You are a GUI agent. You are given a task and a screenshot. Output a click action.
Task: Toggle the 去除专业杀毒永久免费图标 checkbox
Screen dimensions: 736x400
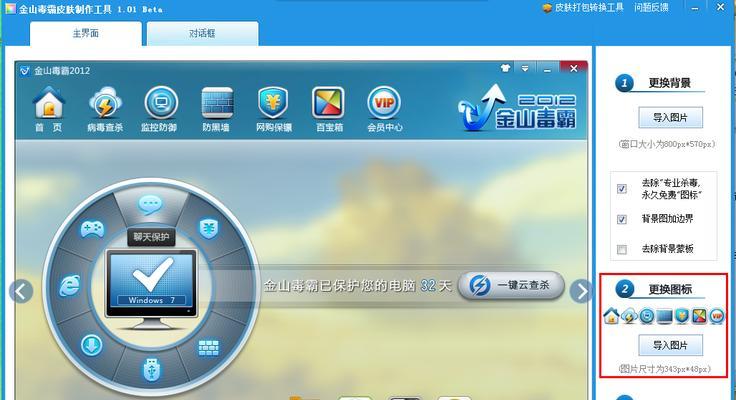pyautogui.click(x=622, y=189)
